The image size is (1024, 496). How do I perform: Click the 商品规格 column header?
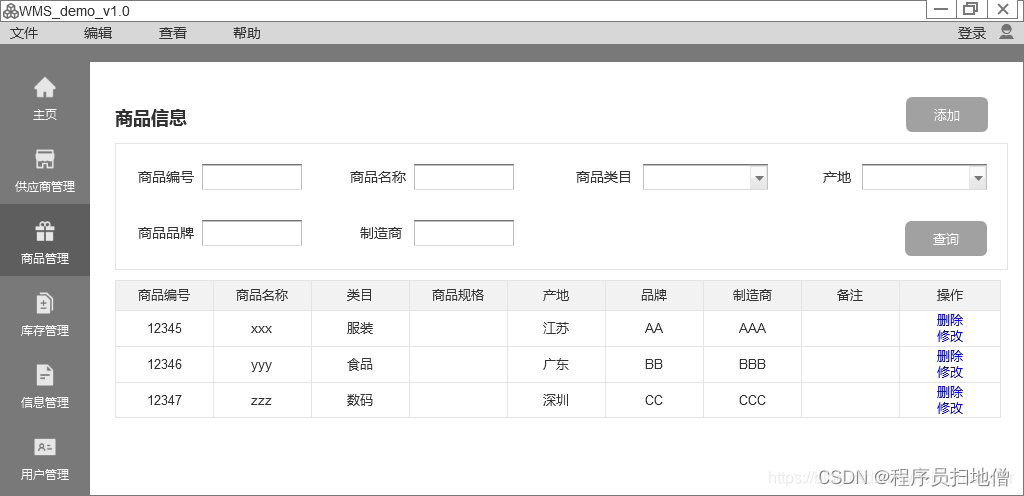(x=458, y=296)
